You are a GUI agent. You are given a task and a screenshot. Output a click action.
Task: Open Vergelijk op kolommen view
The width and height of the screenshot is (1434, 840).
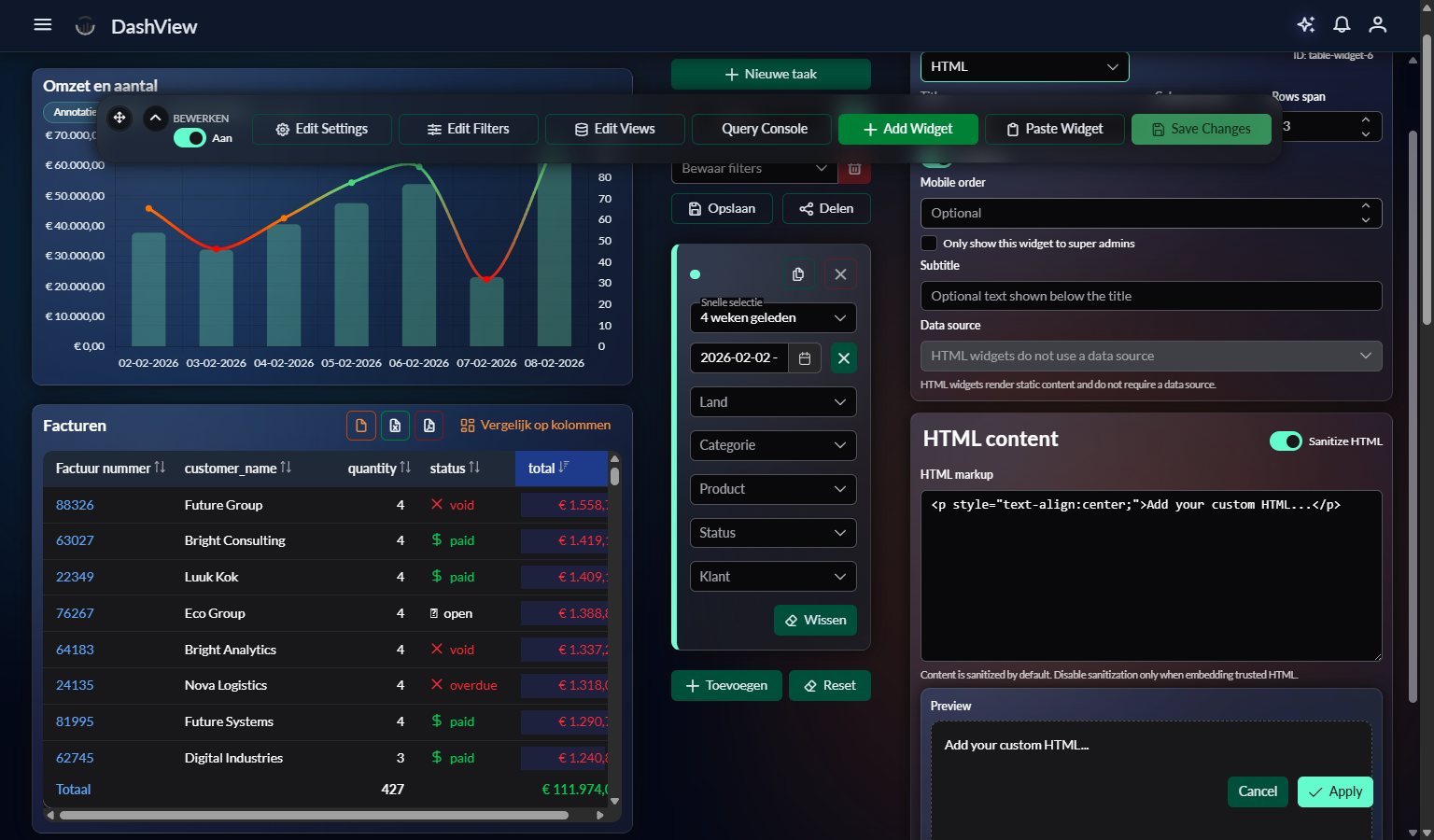pos(535,425)
